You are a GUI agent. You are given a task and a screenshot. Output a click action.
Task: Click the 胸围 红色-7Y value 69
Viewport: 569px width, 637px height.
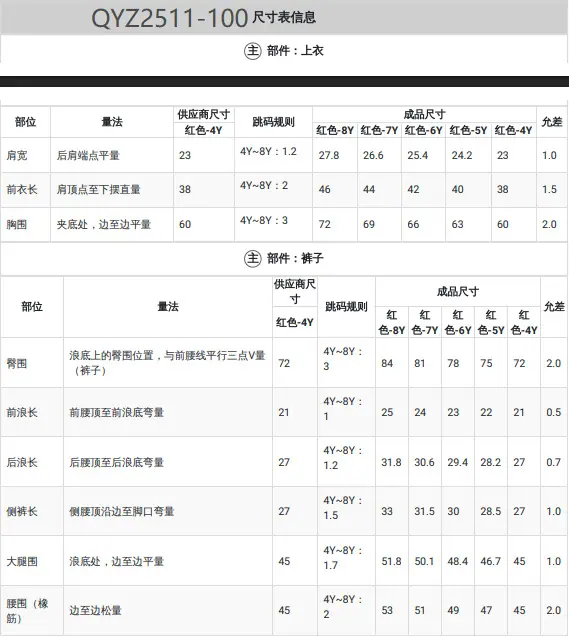click(x=369, y=224)
